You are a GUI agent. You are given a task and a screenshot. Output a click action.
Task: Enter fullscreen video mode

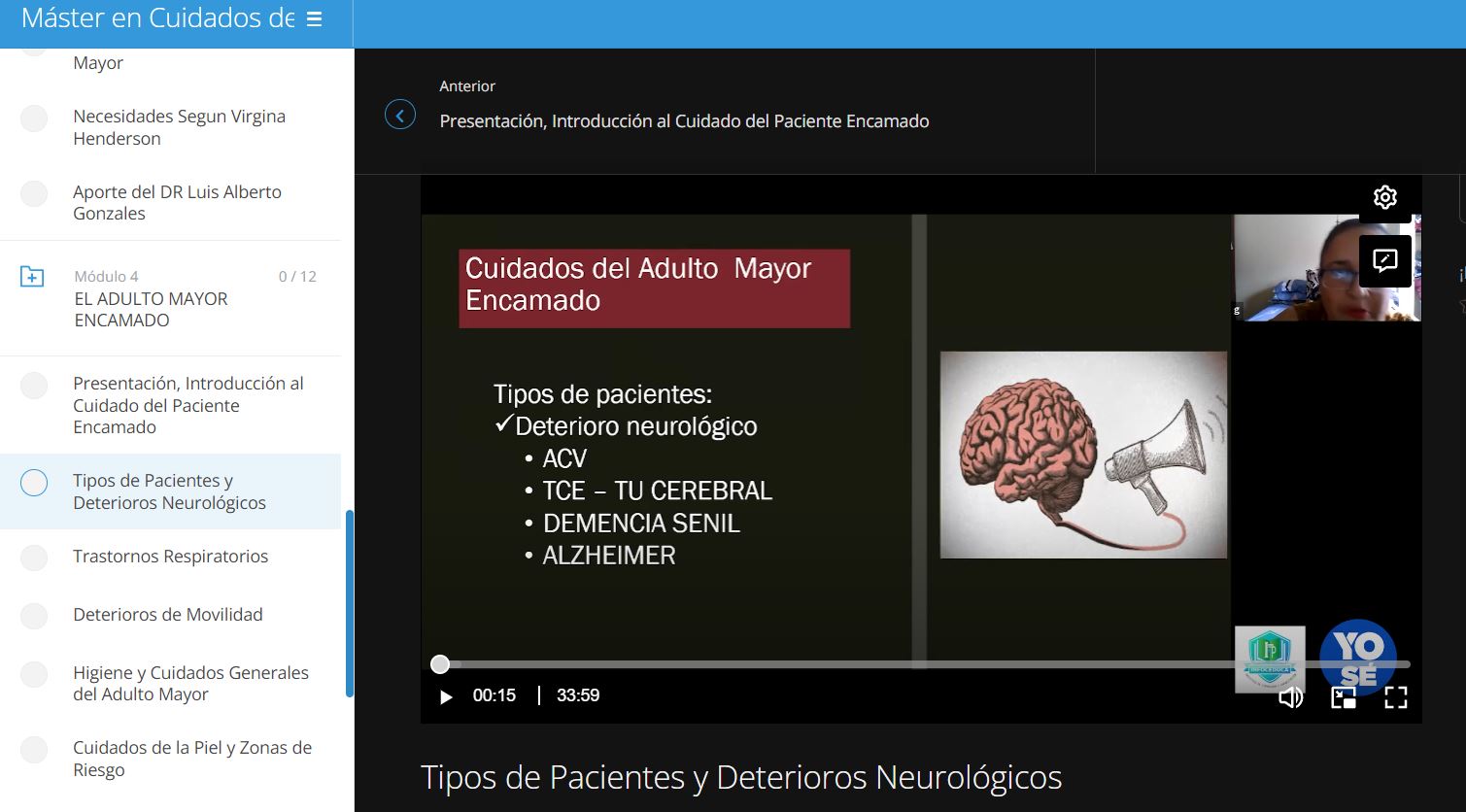coord(1395,697)
